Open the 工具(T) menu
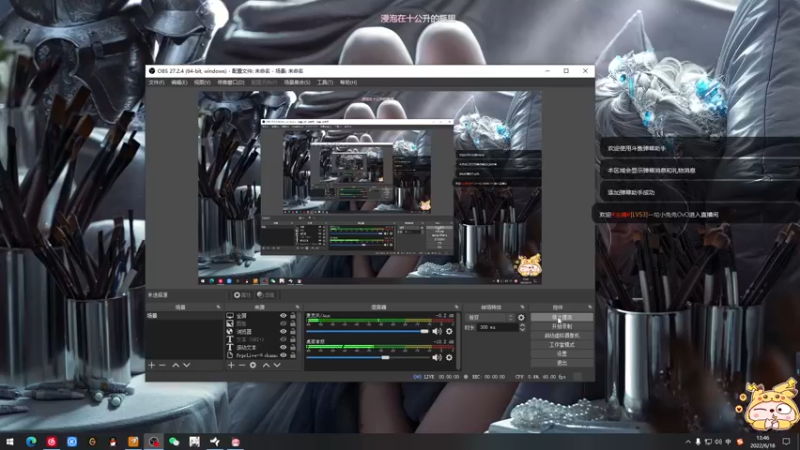The height and width of the screenshot is (450, 800). pos(324,82)
